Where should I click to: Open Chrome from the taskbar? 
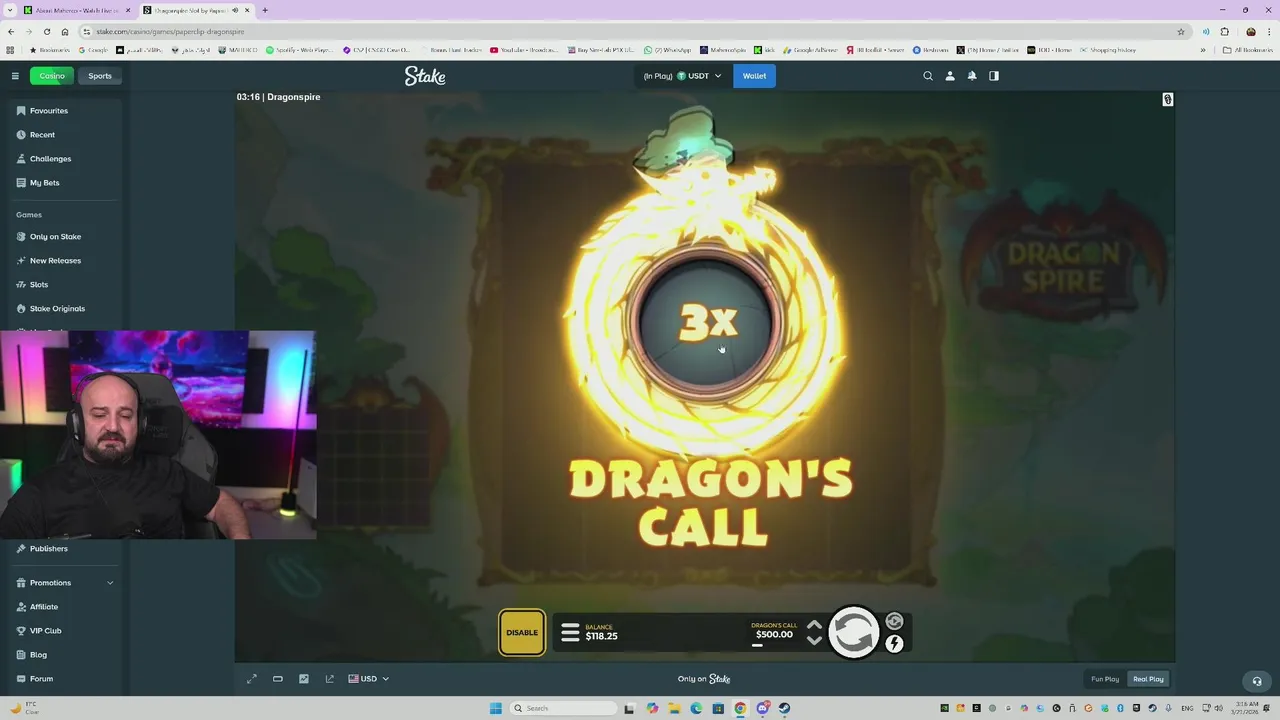740,708
